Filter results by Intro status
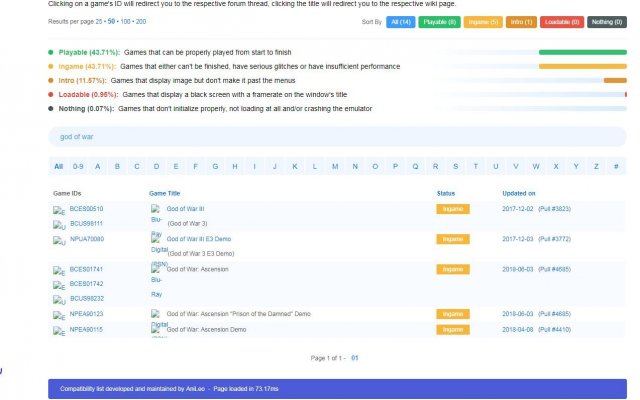This screenshot has height=400, width=640. tap(521, 22)
